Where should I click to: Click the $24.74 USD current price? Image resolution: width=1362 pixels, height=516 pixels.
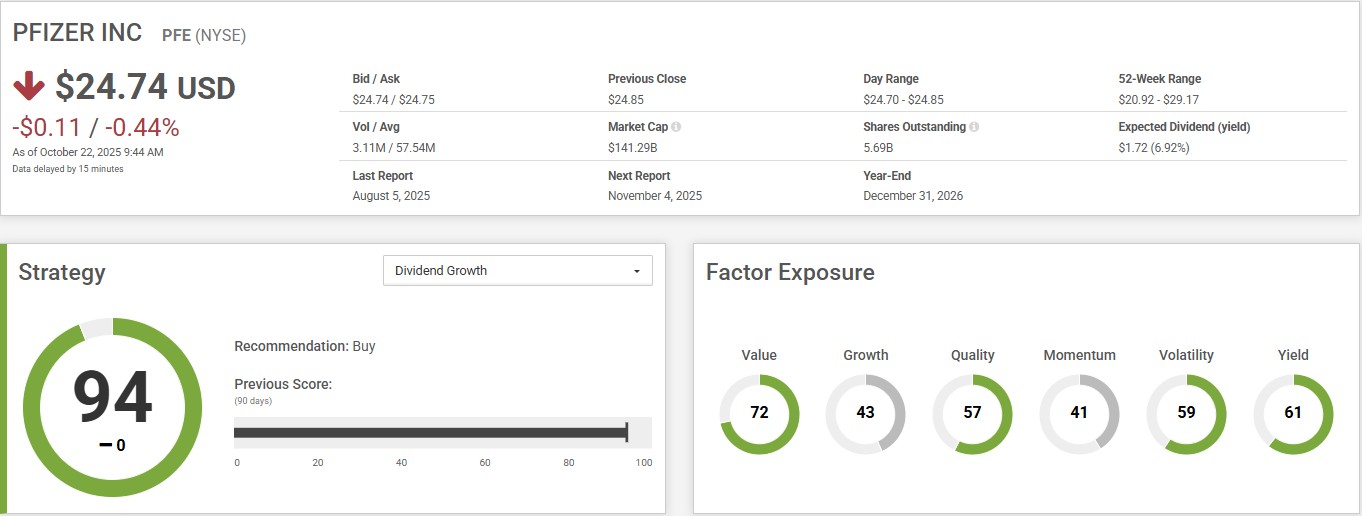(145, 88)
